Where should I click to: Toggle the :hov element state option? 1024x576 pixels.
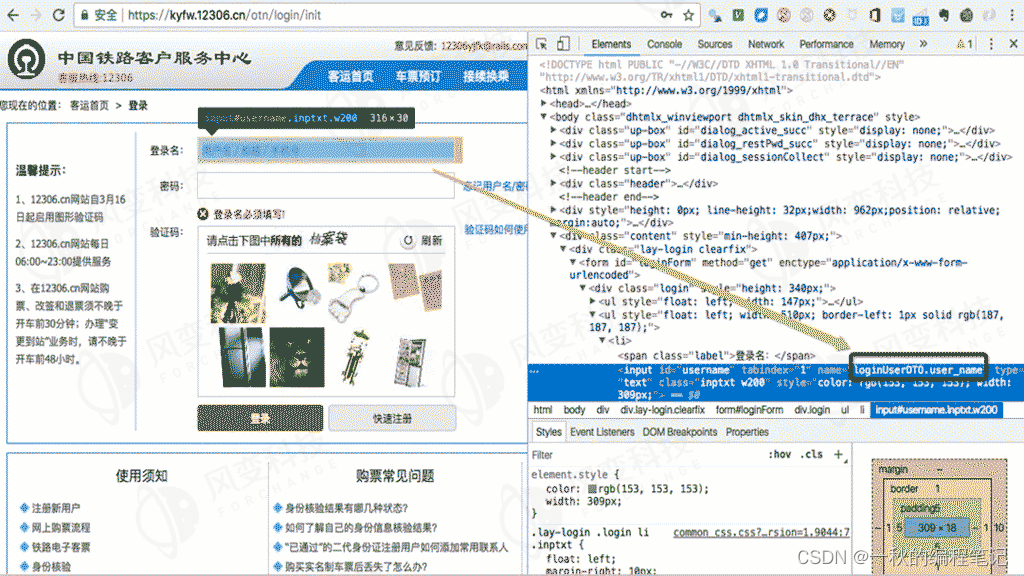779,455
